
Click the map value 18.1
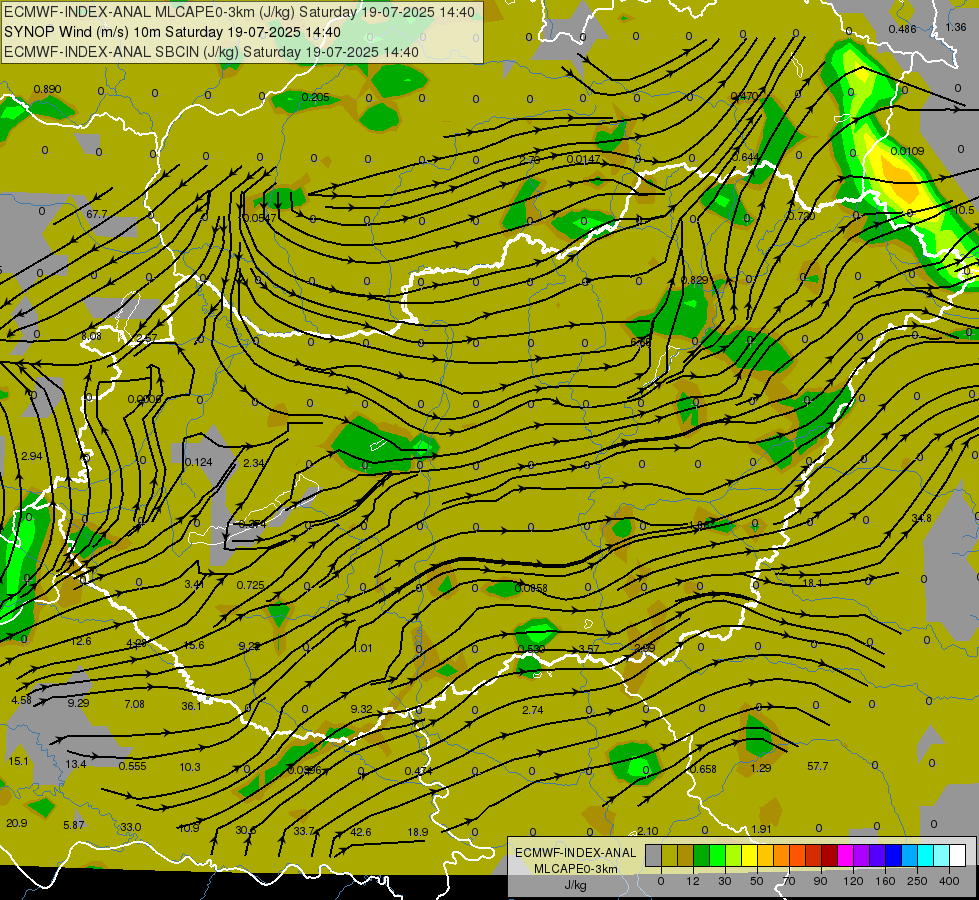(812, 583)
